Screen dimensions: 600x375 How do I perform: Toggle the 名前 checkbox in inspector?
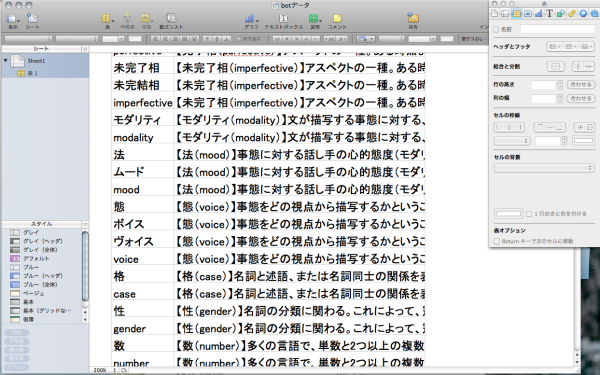(496, 29)
